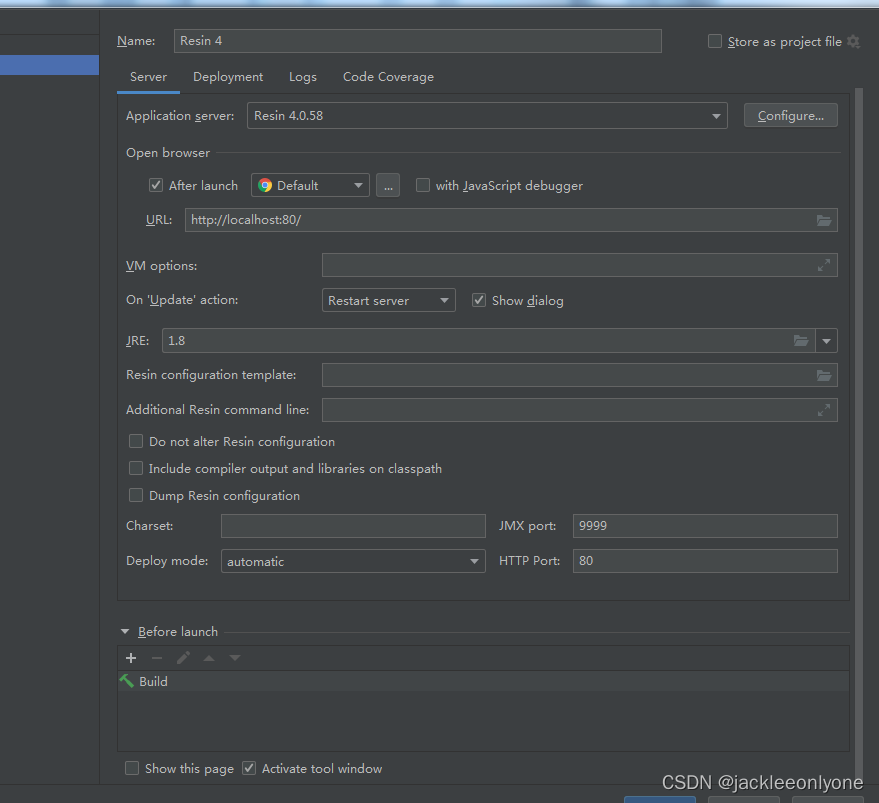Browse for the Resin configuration template file
This screenshot has height=803, width=879.
(x=824, y=375)
